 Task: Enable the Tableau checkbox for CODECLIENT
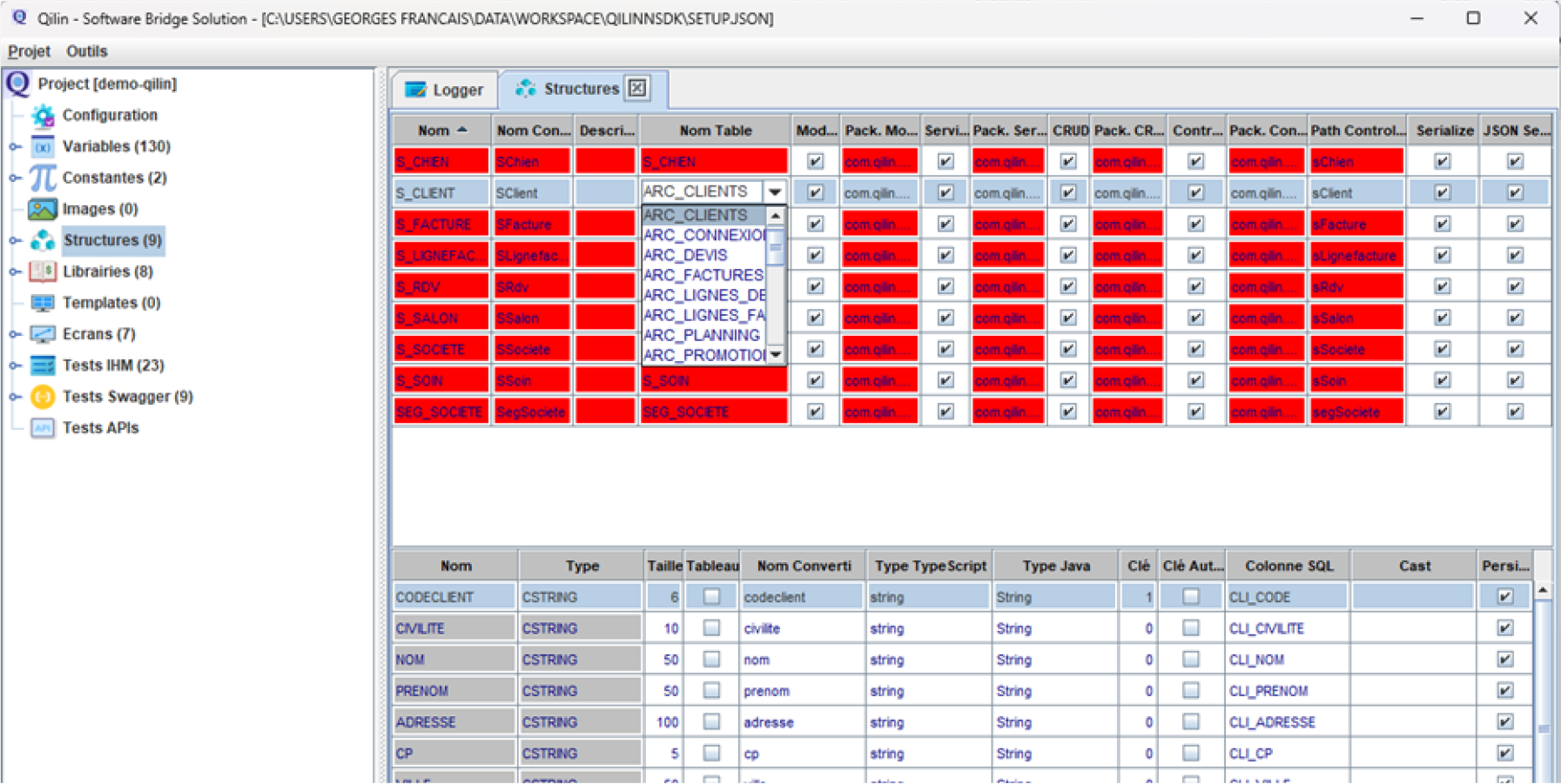(x=712, y=597)
